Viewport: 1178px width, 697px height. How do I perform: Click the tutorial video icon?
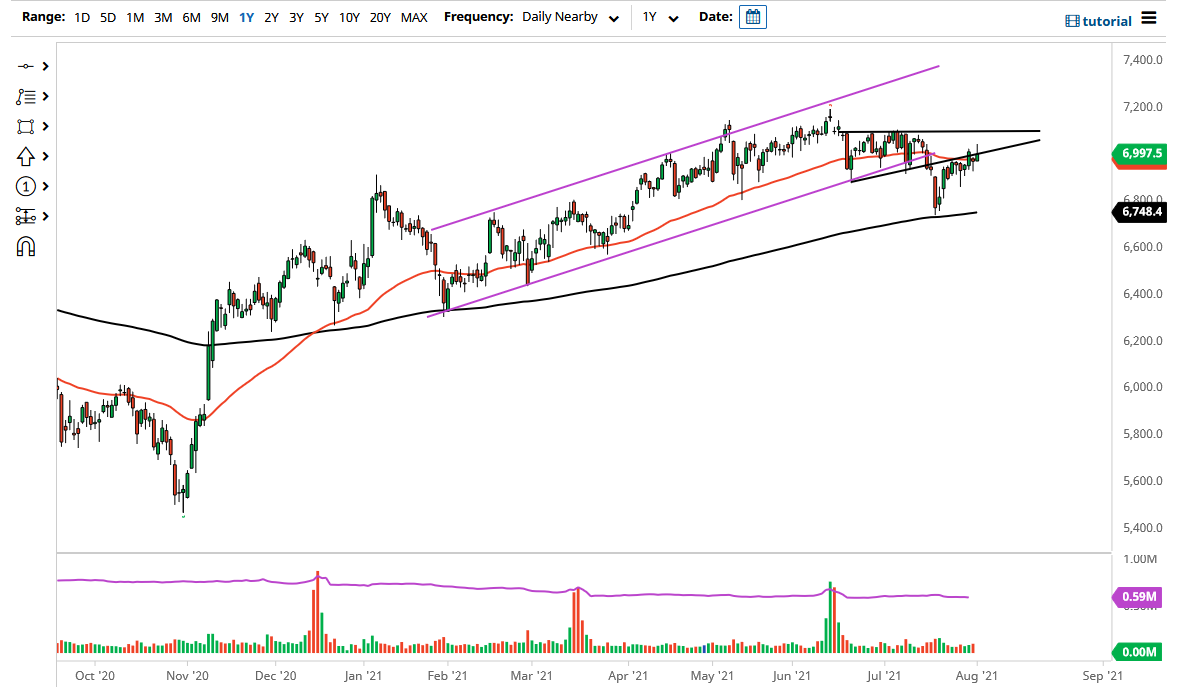pyautogui.click(x=1072, y=21)
